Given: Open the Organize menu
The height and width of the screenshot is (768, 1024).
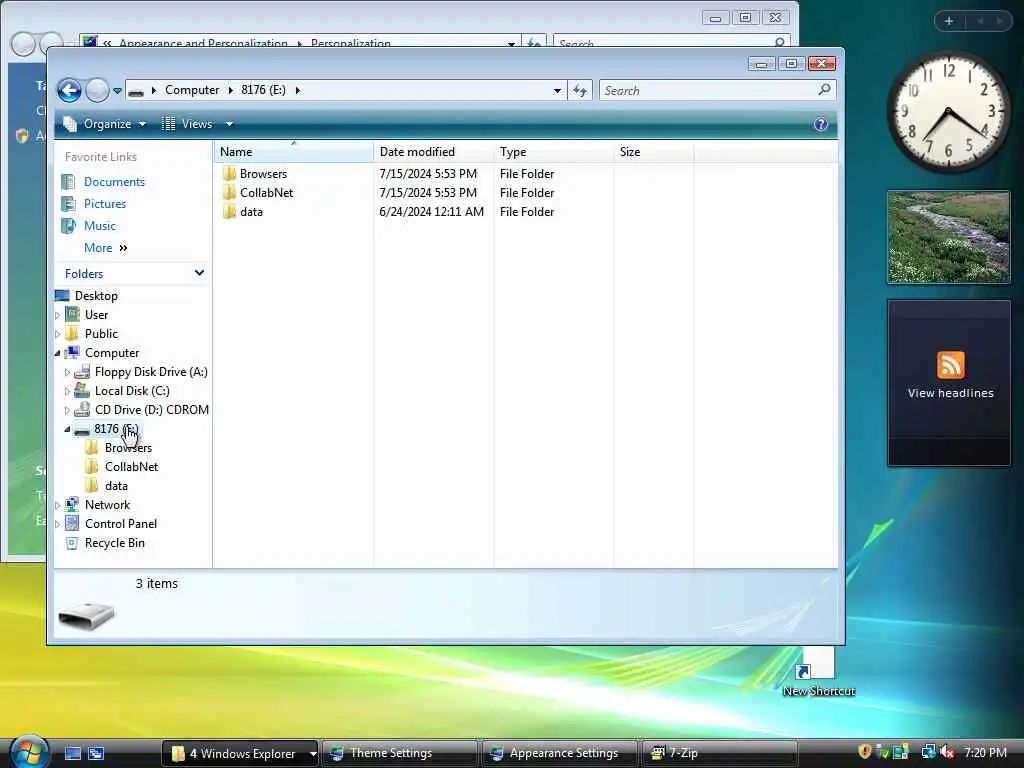Looking at the screenshot, I should (104, 123).
